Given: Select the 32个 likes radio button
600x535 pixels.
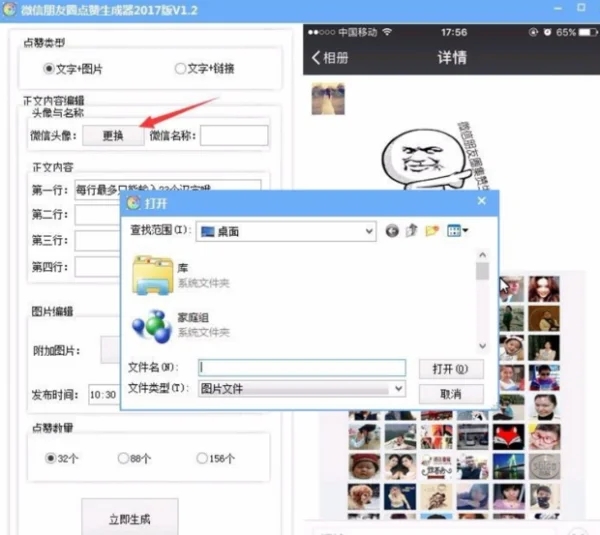Looking at the screenshot, I should point(50,458).
